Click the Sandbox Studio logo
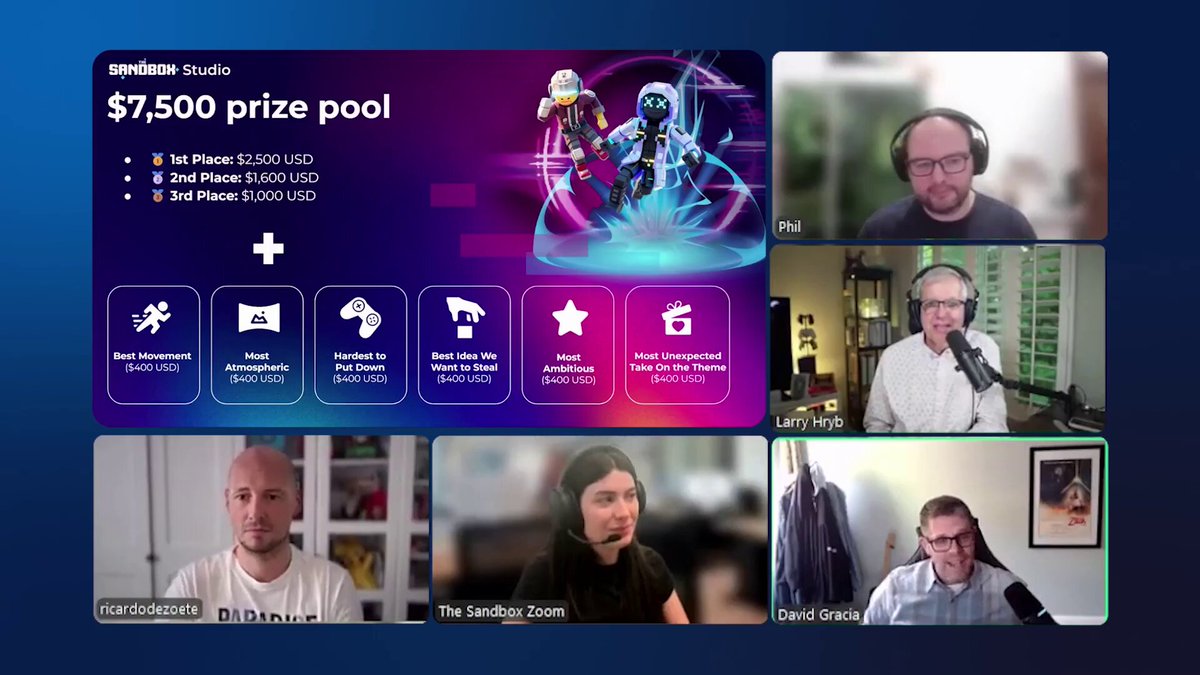Image resolution: width=1200 pixels, height=675 pixels. click(x=169, y=70)
